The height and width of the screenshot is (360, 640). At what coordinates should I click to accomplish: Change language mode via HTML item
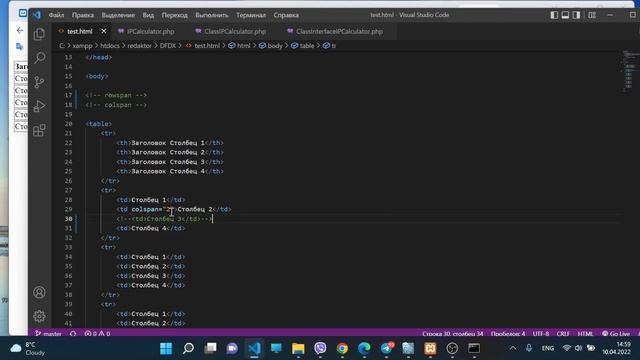[x=585, y=333]
